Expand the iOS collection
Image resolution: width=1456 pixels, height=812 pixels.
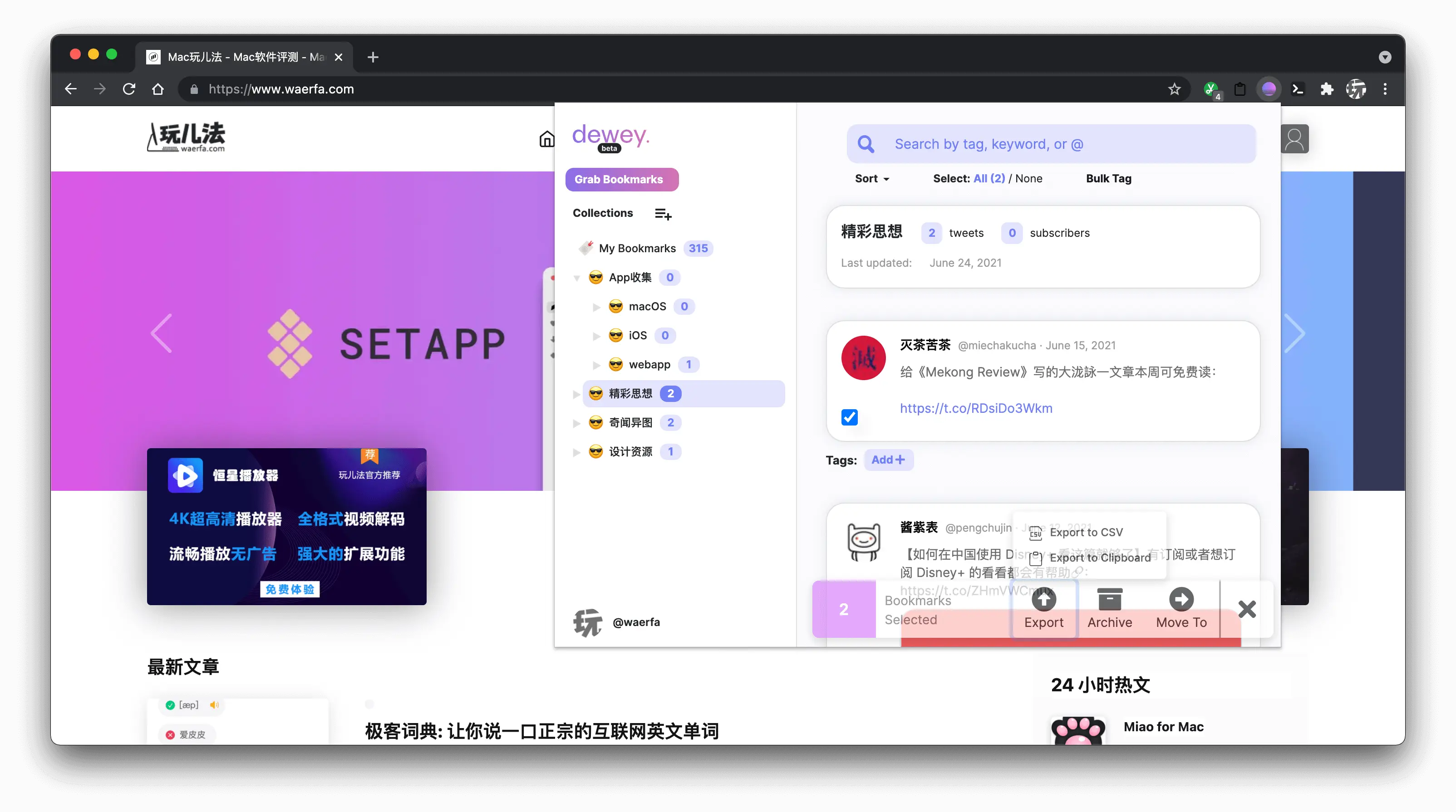(596, 336)
